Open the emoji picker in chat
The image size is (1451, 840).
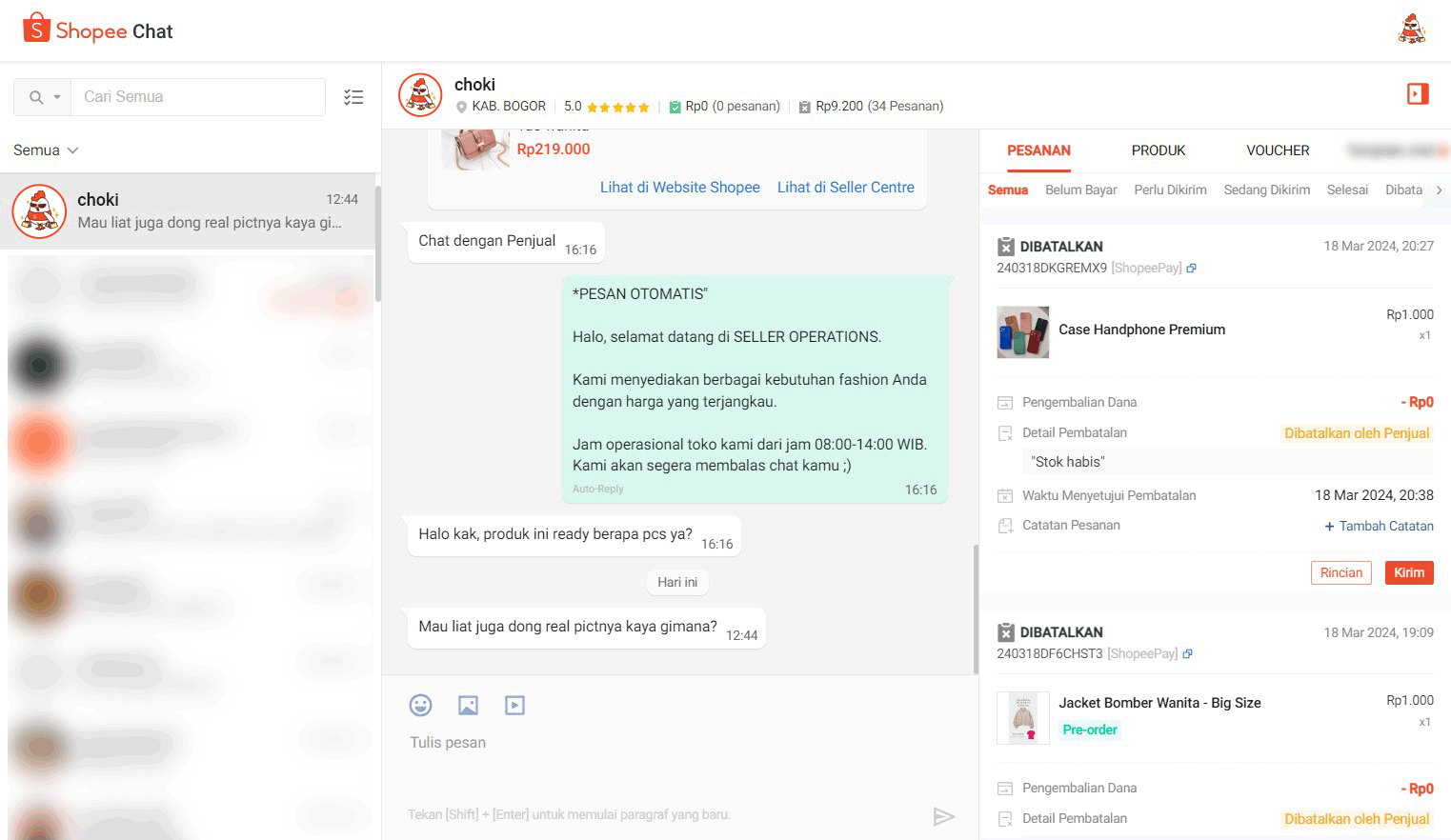pos(421,705)
